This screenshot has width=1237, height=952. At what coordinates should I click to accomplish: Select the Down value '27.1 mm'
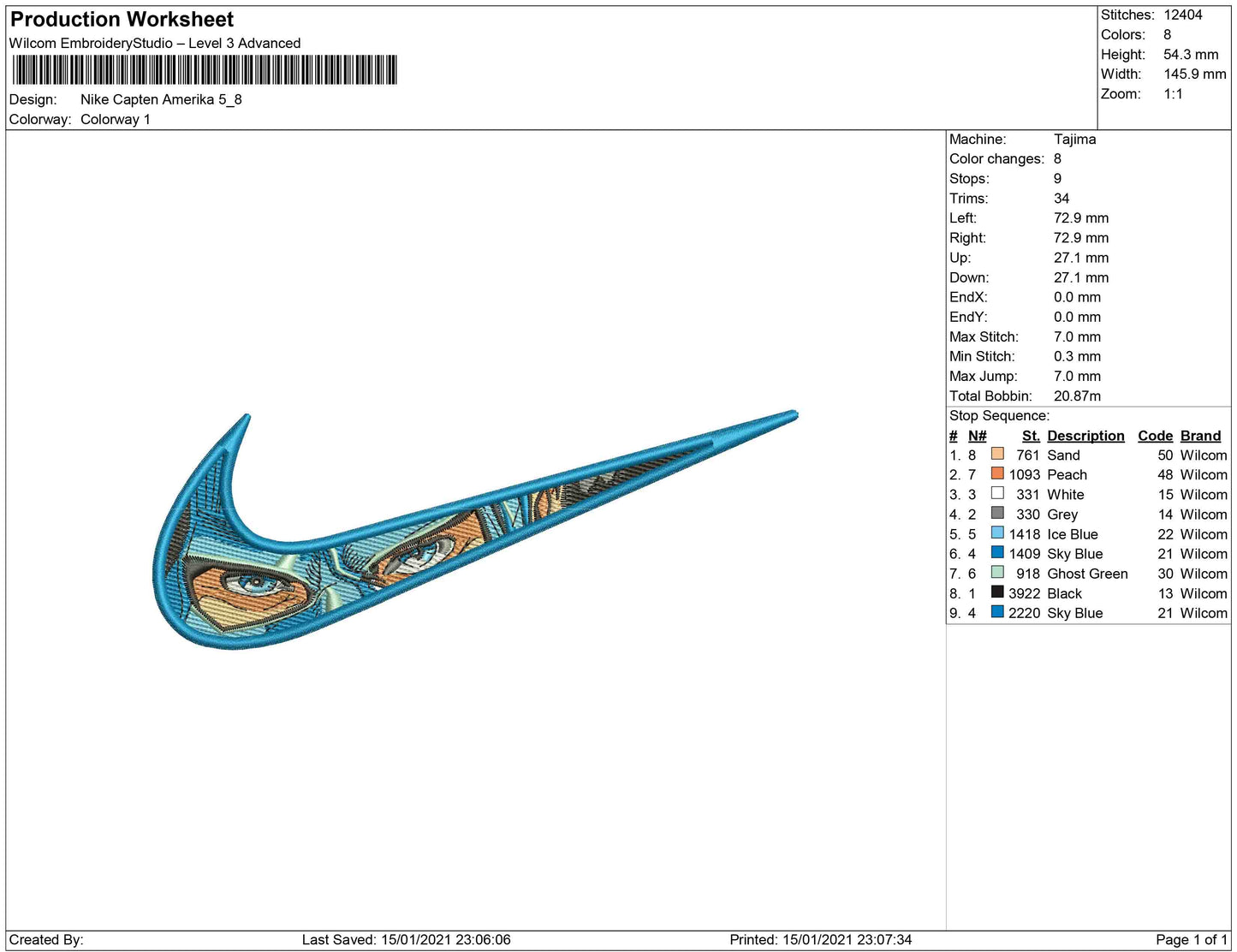[x=1081, y=277]
